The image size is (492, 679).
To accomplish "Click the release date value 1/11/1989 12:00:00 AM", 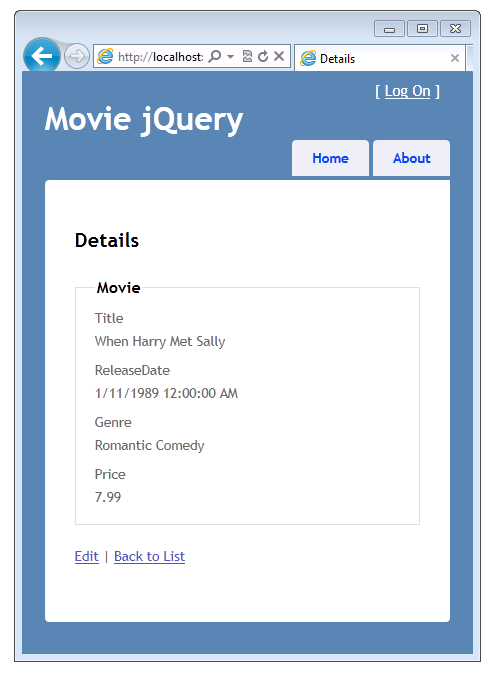I will [x=166, y=393].
